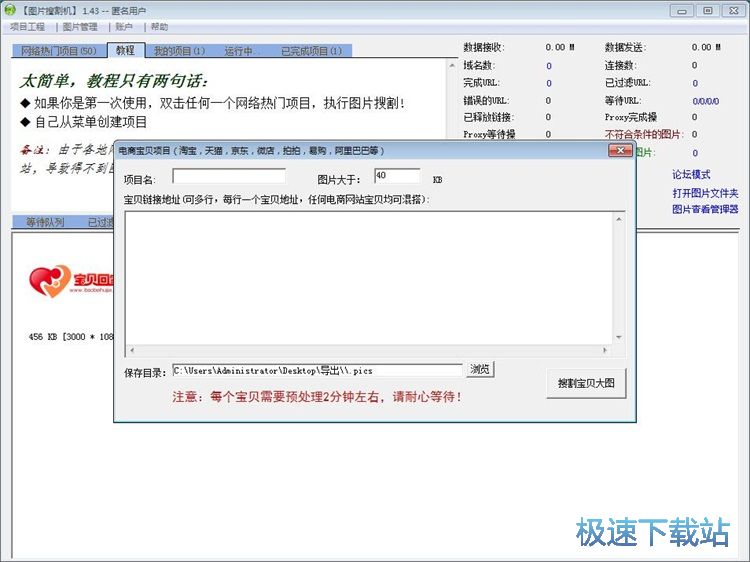Open the 帮助 menu
Screen dimensions: 750x562
[159, 27]
